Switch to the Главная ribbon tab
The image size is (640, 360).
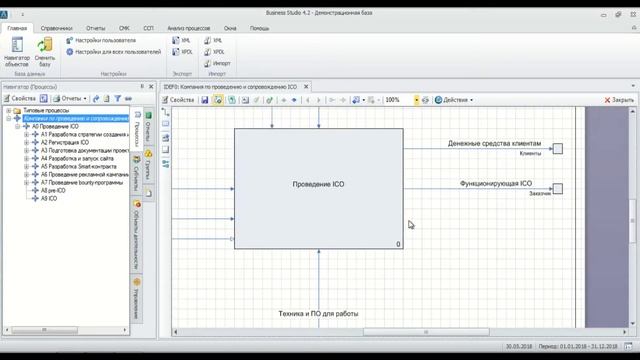click(x=17, y=28)
